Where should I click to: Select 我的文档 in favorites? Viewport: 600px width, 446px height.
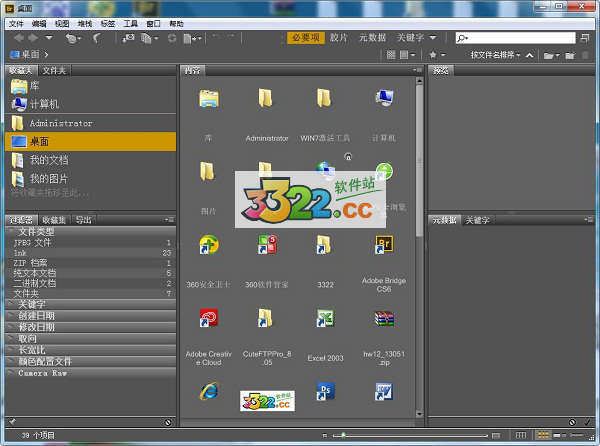91,160
